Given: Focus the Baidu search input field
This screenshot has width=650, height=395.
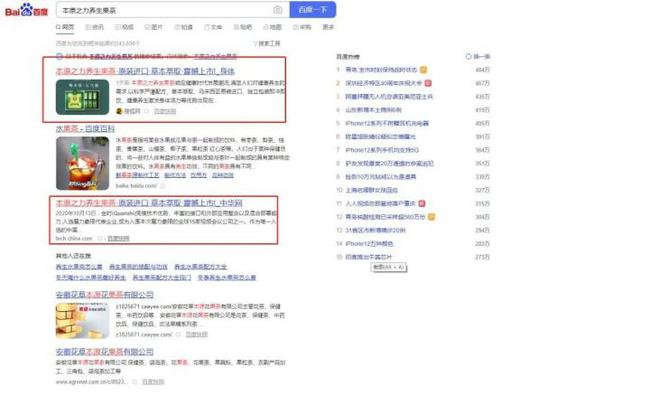Looking at the screenshot, I should point(166,10).
